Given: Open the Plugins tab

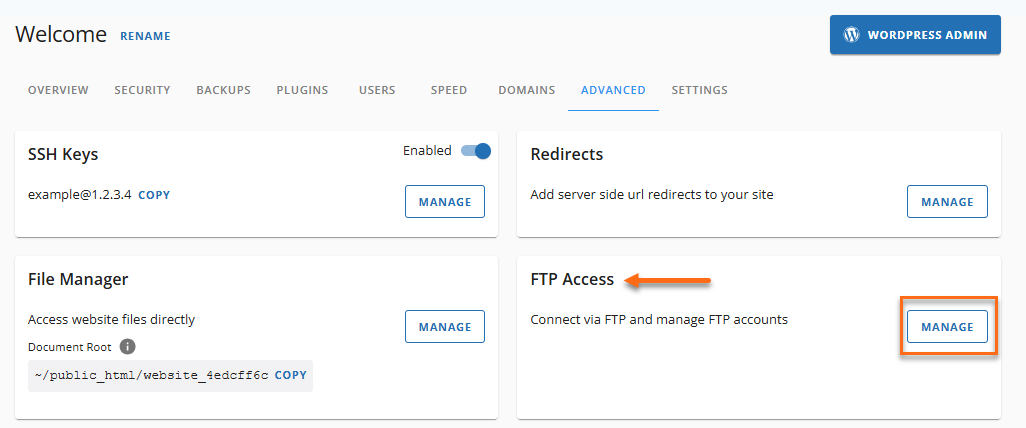Looking at the screenshot, I should 302,90.
